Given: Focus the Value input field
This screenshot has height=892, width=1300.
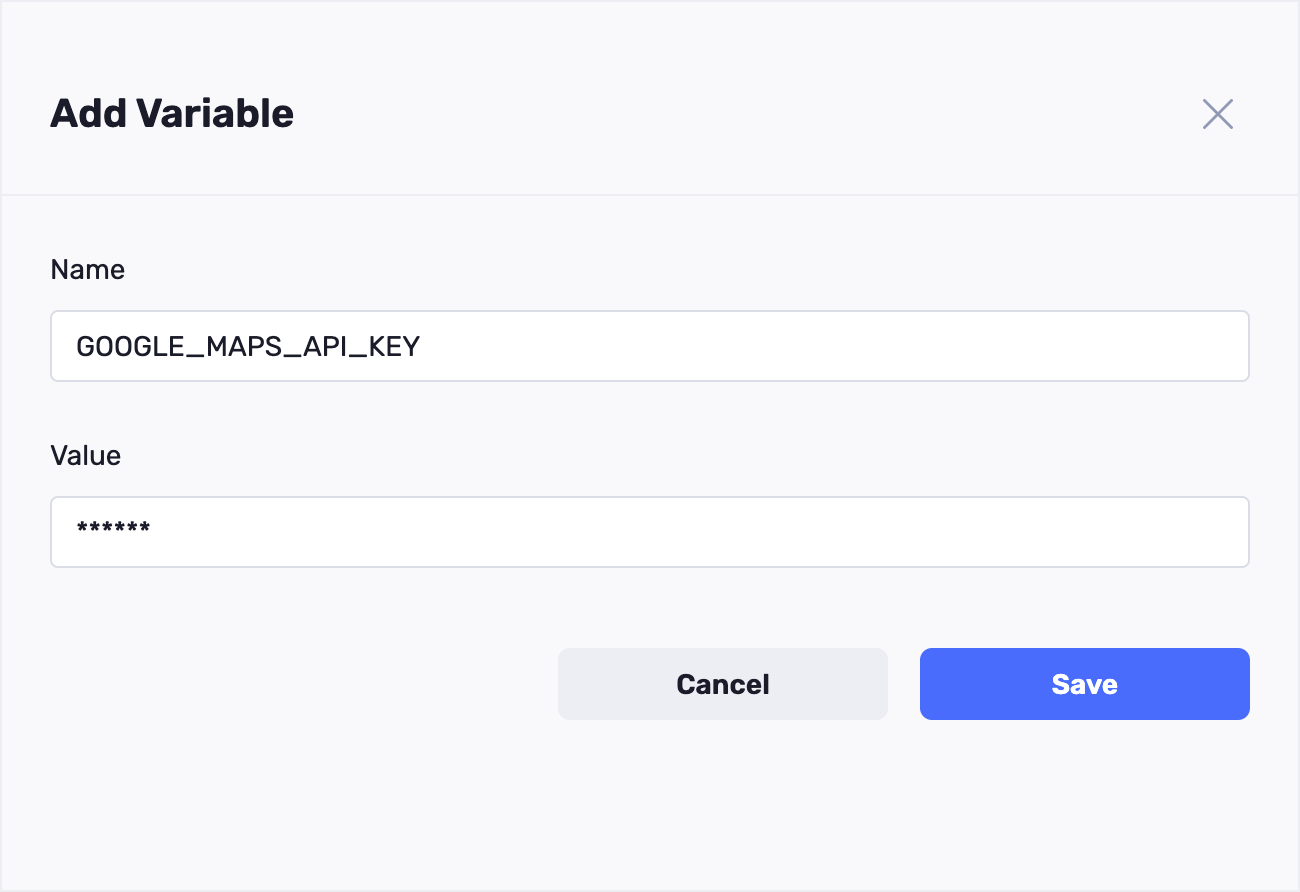Looking at the screenshot, I should click(650, 532).
